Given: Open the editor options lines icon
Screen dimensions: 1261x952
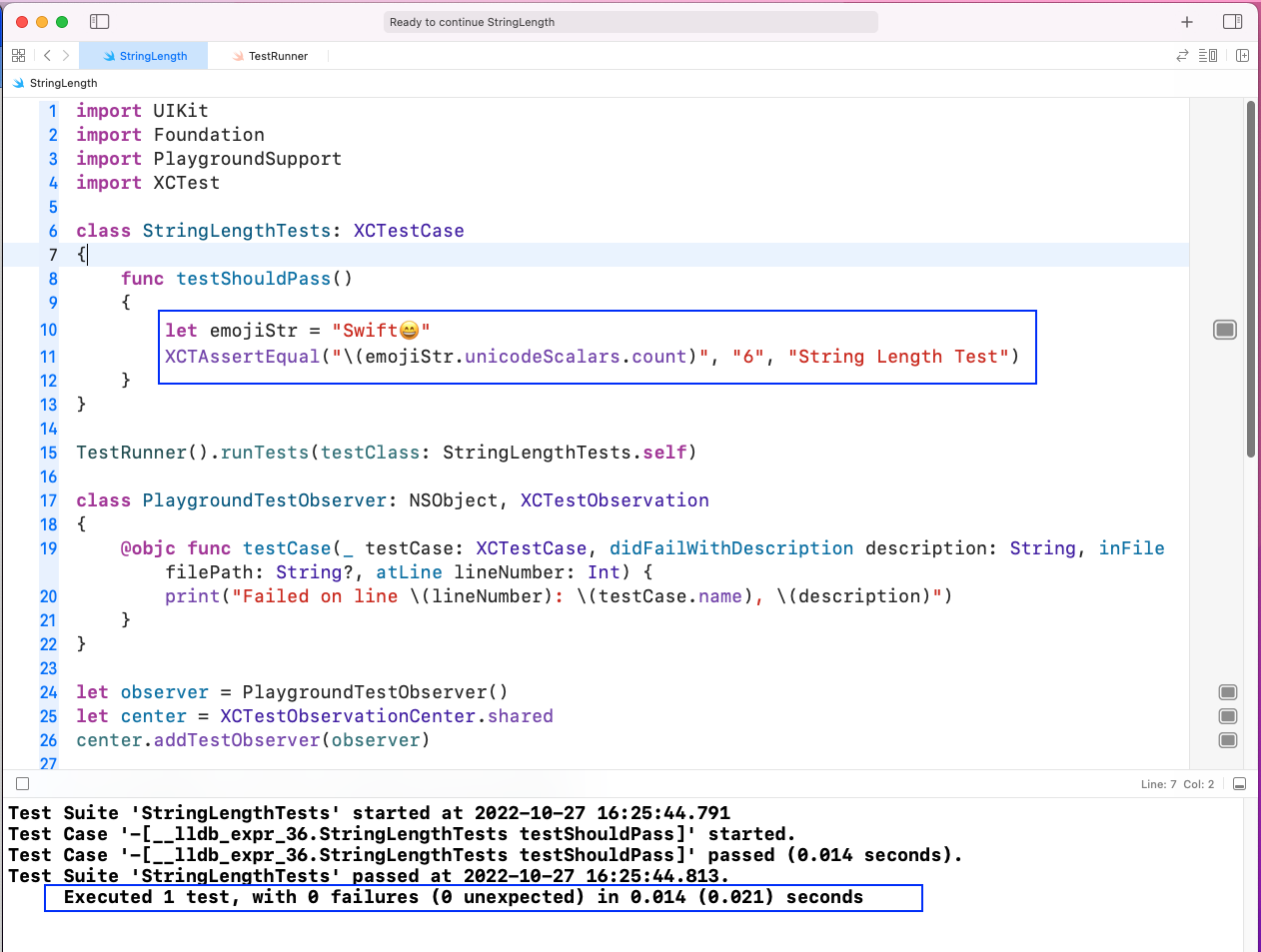Looking at the screenshot, I should 1208,56.
